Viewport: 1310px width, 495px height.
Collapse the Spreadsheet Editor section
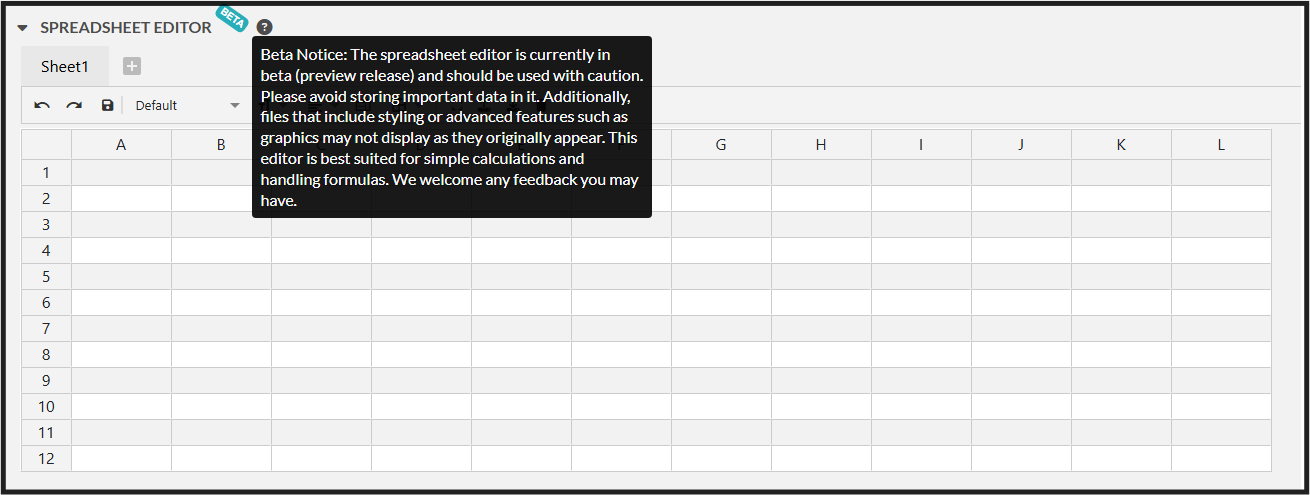[x=23, y=28]
